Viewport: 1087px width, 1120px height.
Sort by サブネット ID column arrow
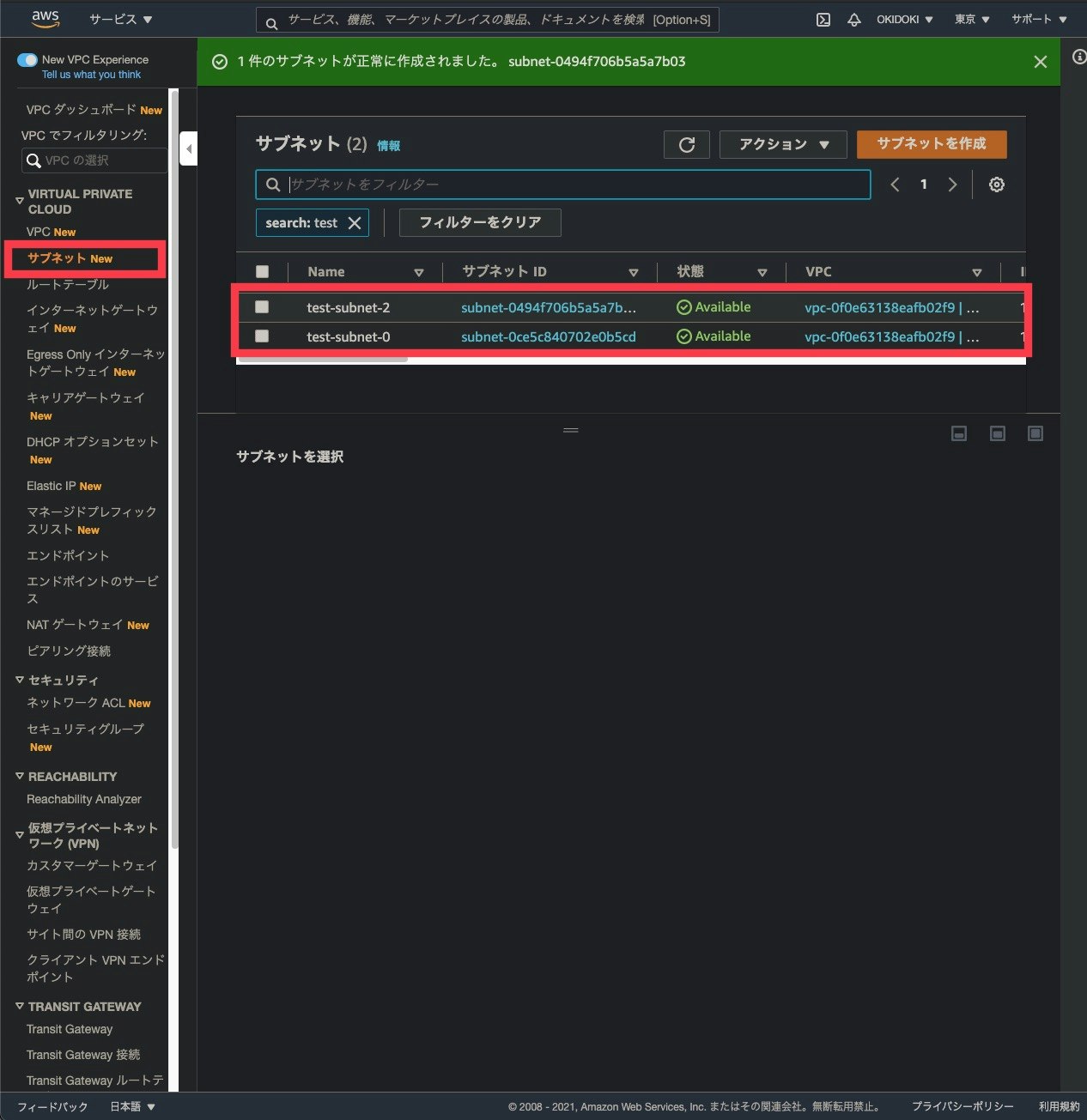pyautogui.click(x=633, y=273)
